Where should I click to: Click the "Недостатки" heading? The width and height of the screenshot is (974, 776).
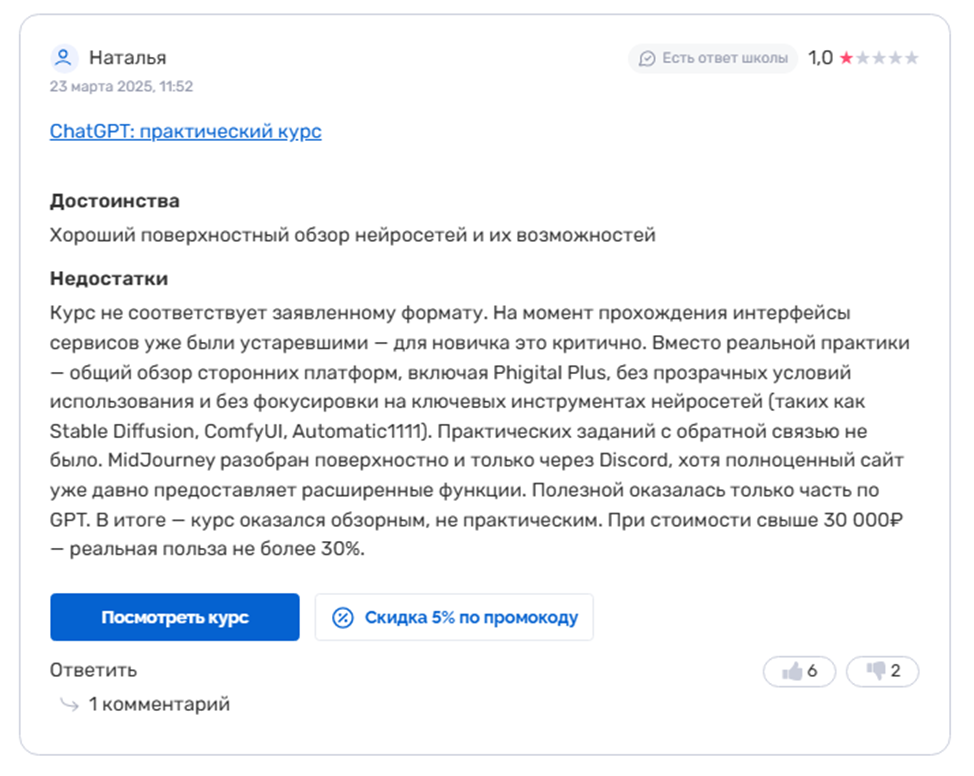[x=108, y=279]
